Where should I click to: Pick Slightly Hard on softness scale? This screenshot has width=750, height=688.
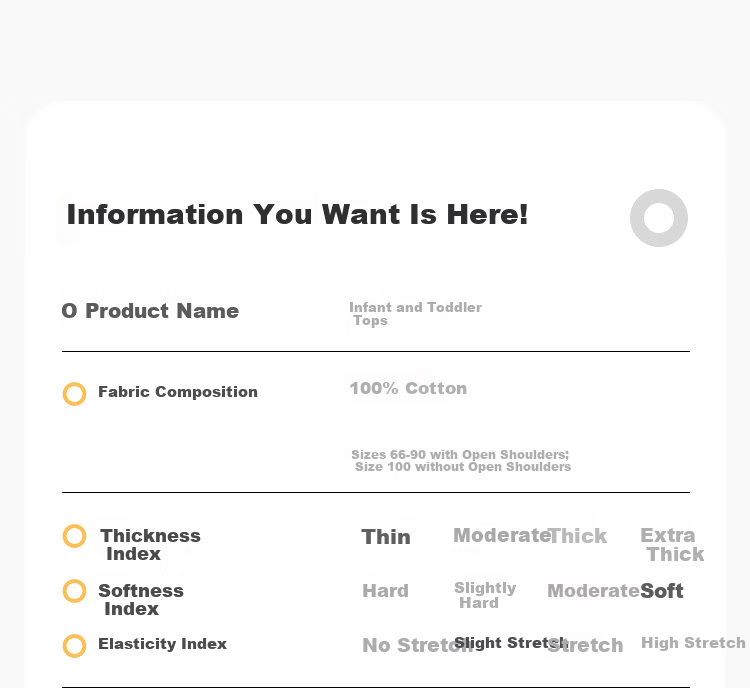[485, 595]
